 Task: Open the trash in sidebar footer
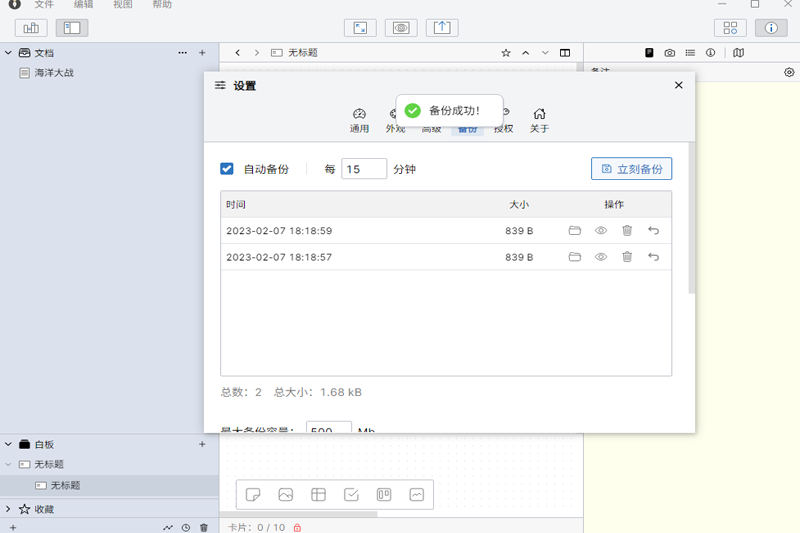(204, 527)
